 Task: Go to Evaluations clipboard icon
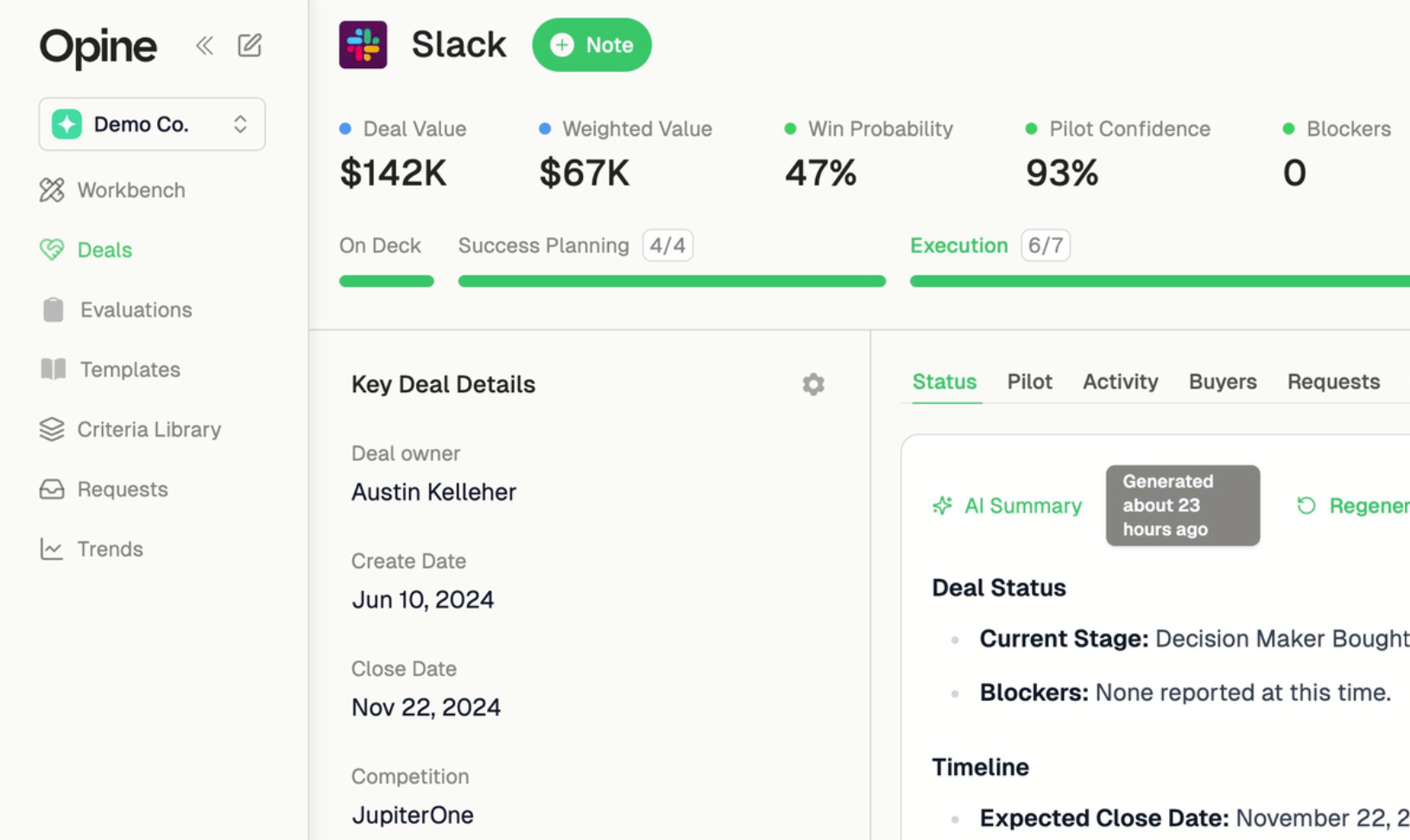tap(53, 310)
